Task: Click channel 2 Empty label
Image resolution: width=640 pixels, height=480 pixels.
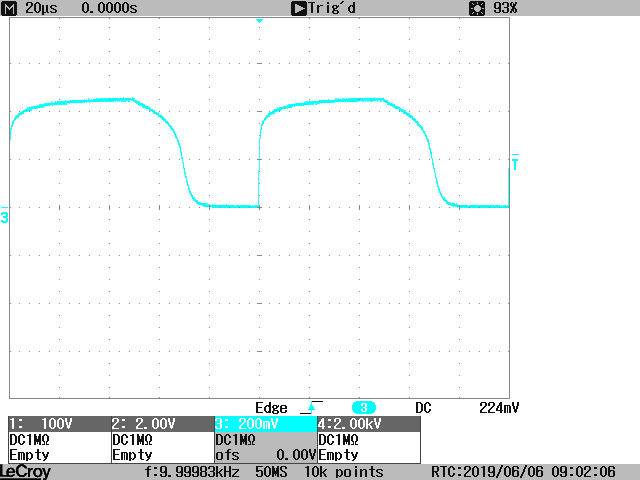Action: pyautogui.click(x=132, y=455)
